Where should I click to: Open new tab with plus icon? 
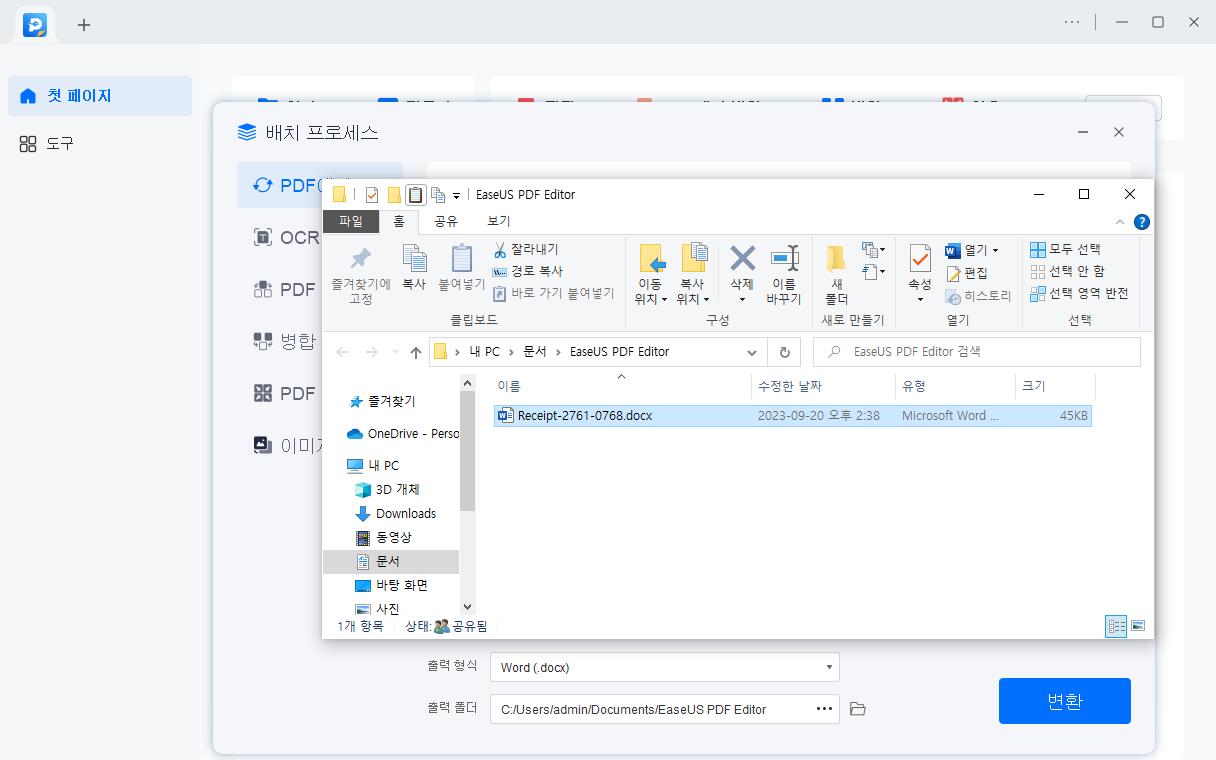click(x=84, y=25)
